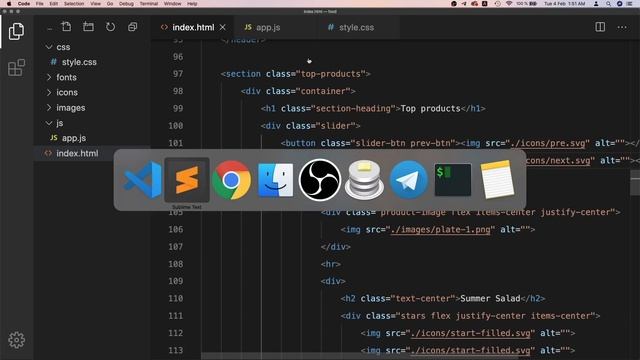
Task: Follow ./icons/start-filled.svg link on line 112
Action: click(x=470, y=333)
